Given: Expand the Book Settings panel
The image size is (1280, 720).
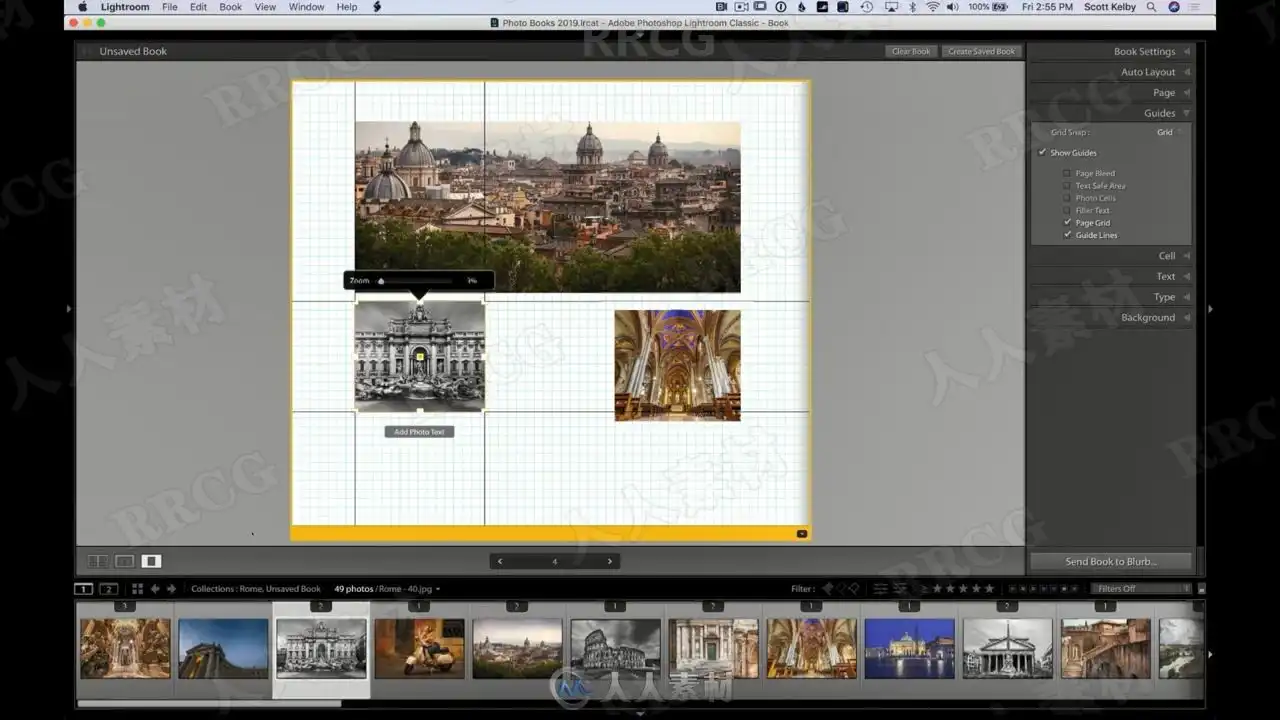Looking at the screenshot, I should coord(1144,51).
